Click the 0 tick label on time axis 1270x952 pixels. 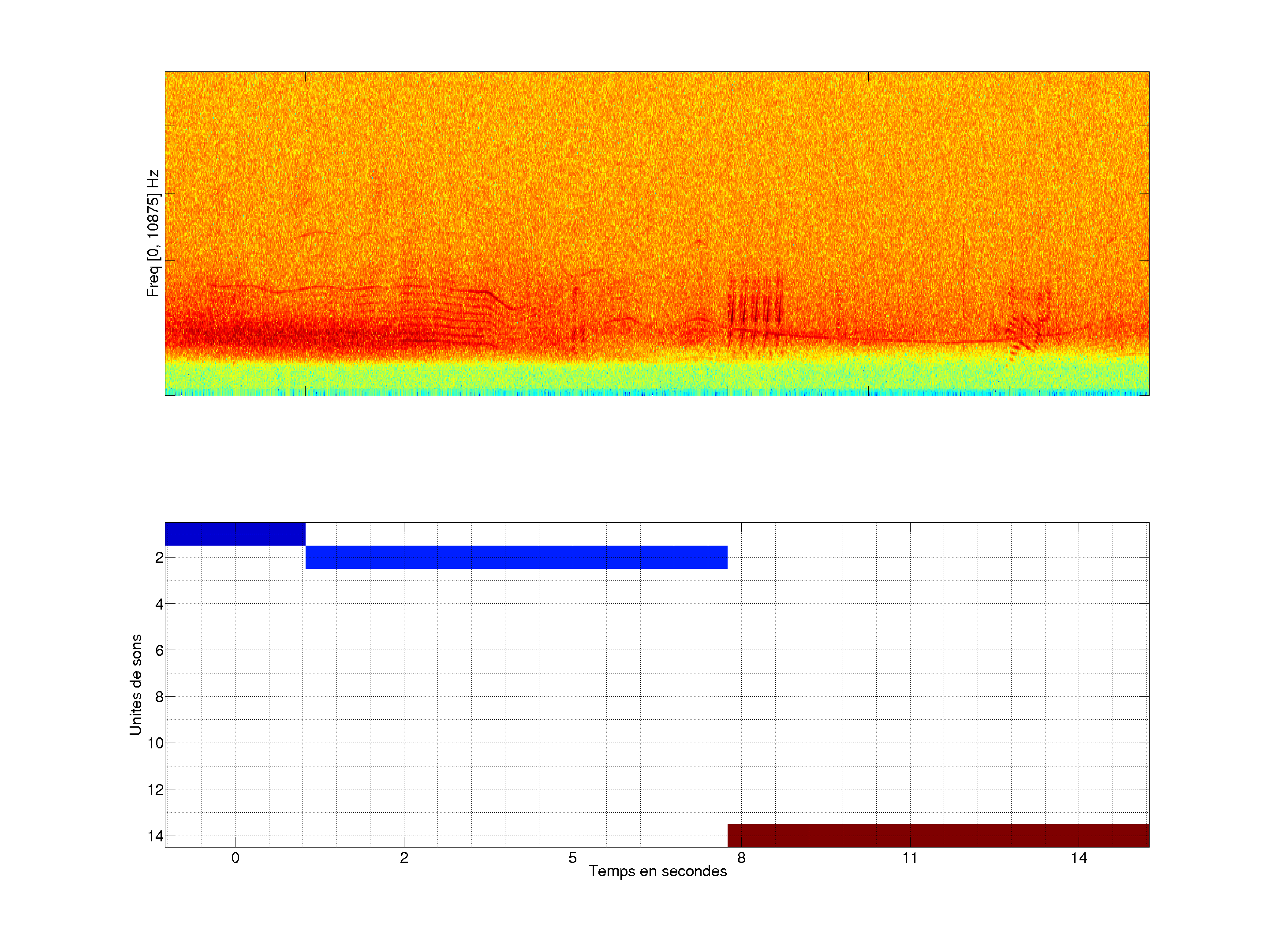click(235, 858)
